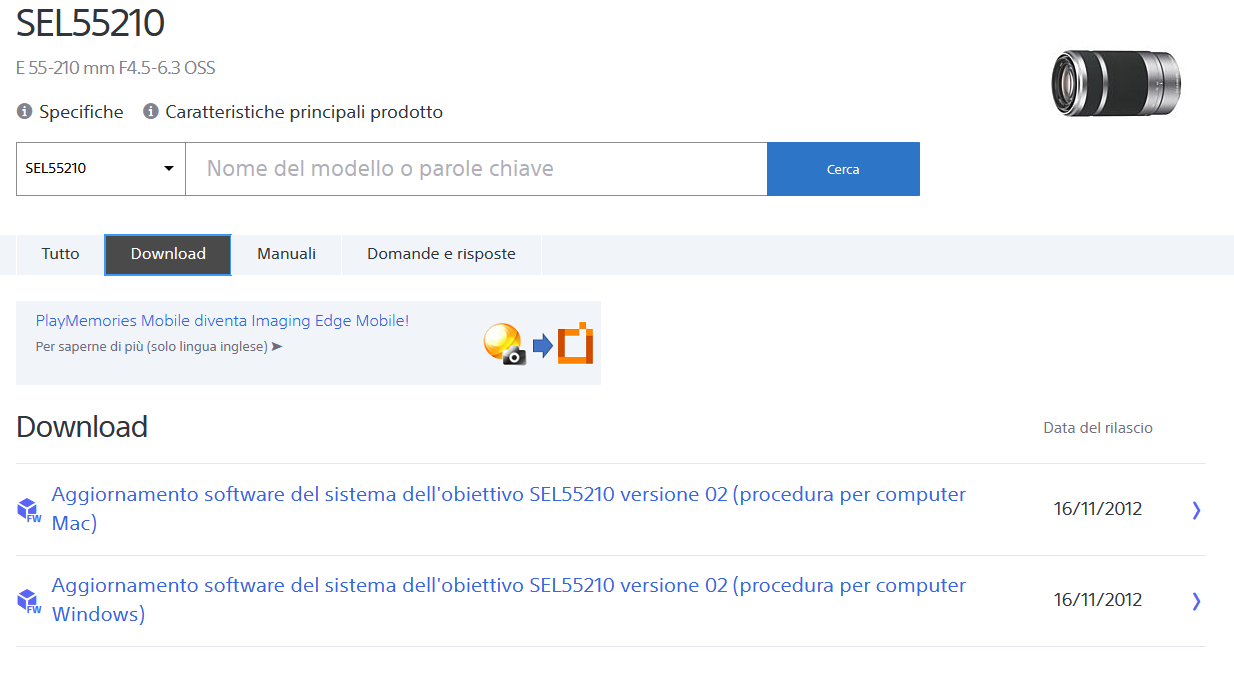Click the 16/11/2012 date in Windows row

click(1098, 600)
